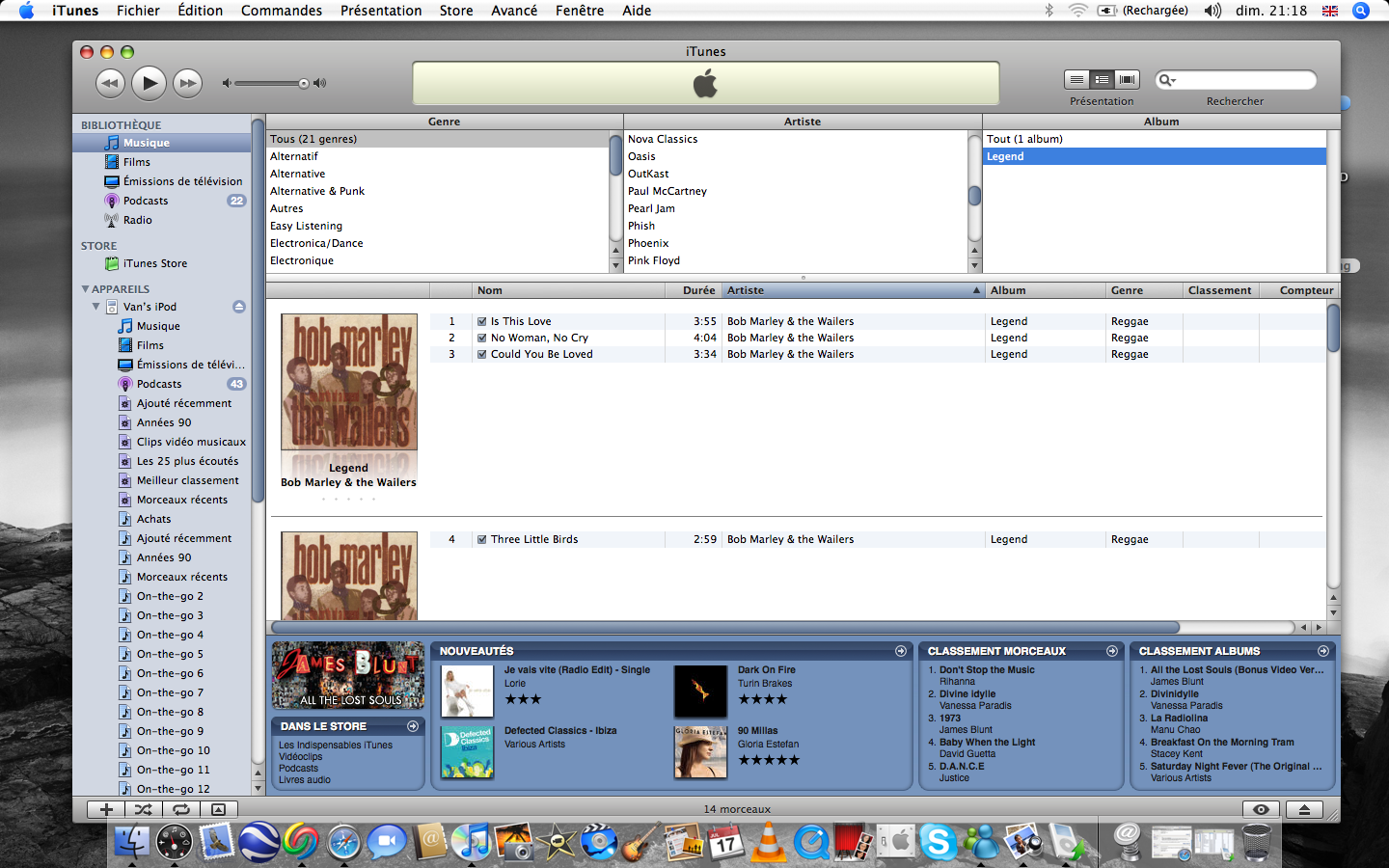Eject Van's iPod using eject icon
Viewport: 1389px width, 868px height.
click(239, 307)
